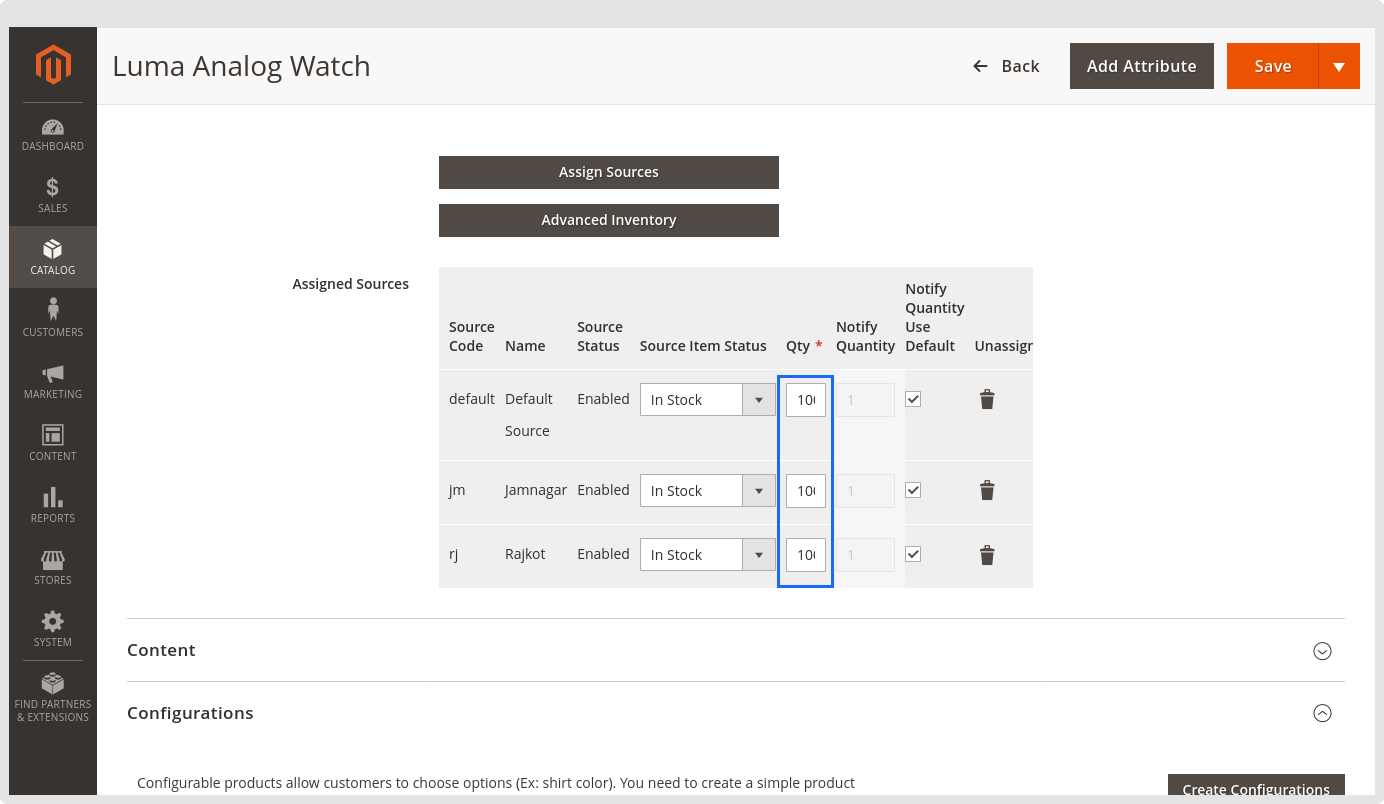Open Source Item Status dropdown for Jamnagar
Screen dimensions: 1384x804
coord(707,491)
